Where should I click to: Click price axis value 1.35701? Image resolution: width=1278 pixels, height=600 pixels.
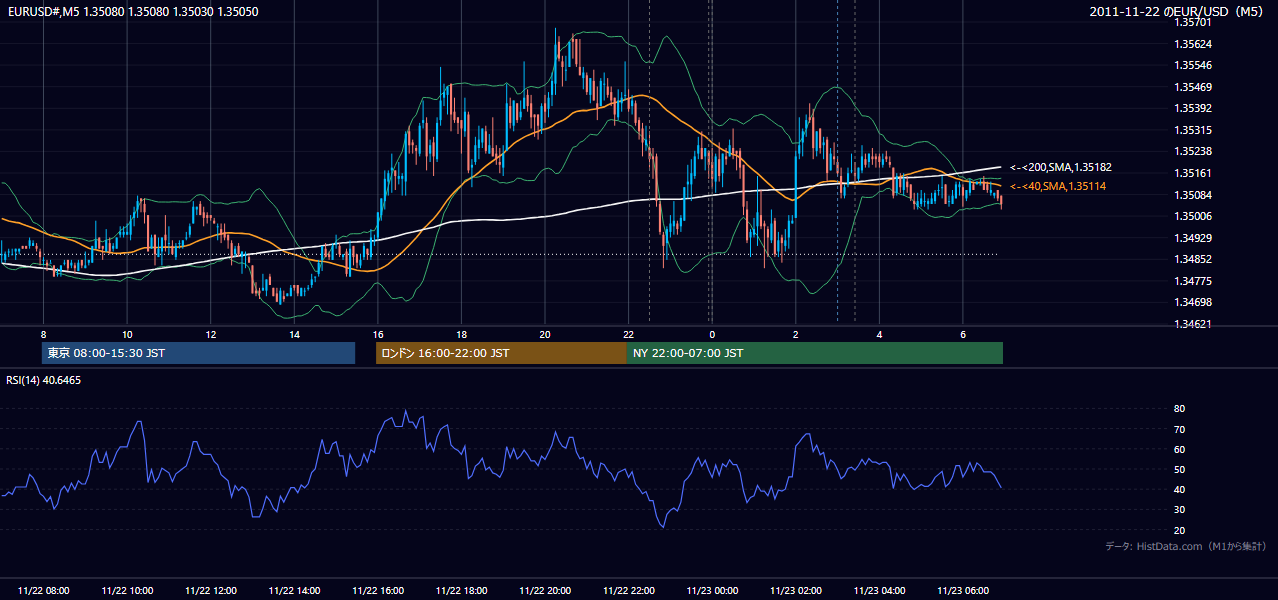tap(1194, 22)
